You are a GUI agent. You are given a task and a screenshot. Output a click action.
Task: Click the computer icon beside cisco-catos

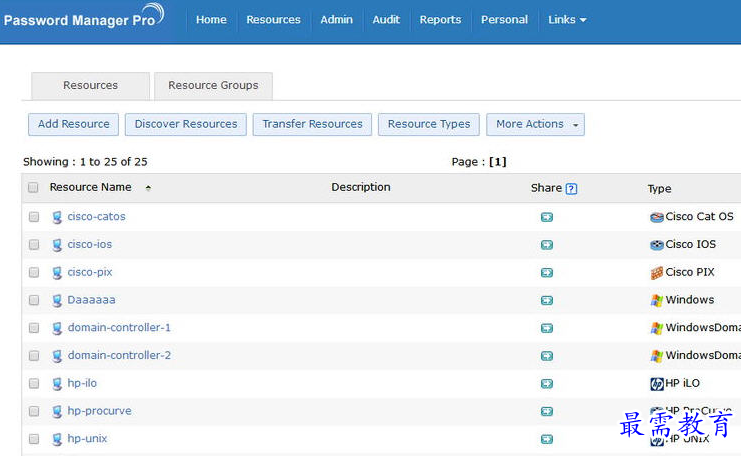(57, 217)
